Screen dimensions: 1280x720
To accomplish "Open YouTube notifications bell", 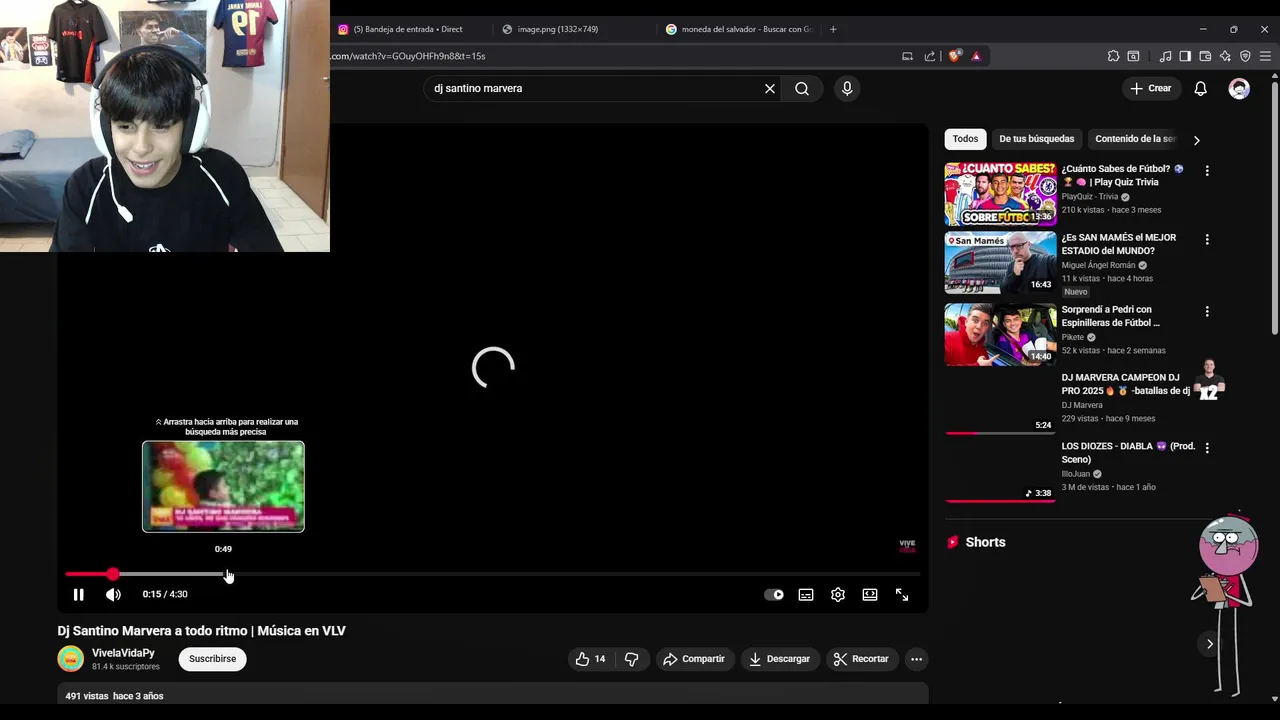I will click(1201, 89).
